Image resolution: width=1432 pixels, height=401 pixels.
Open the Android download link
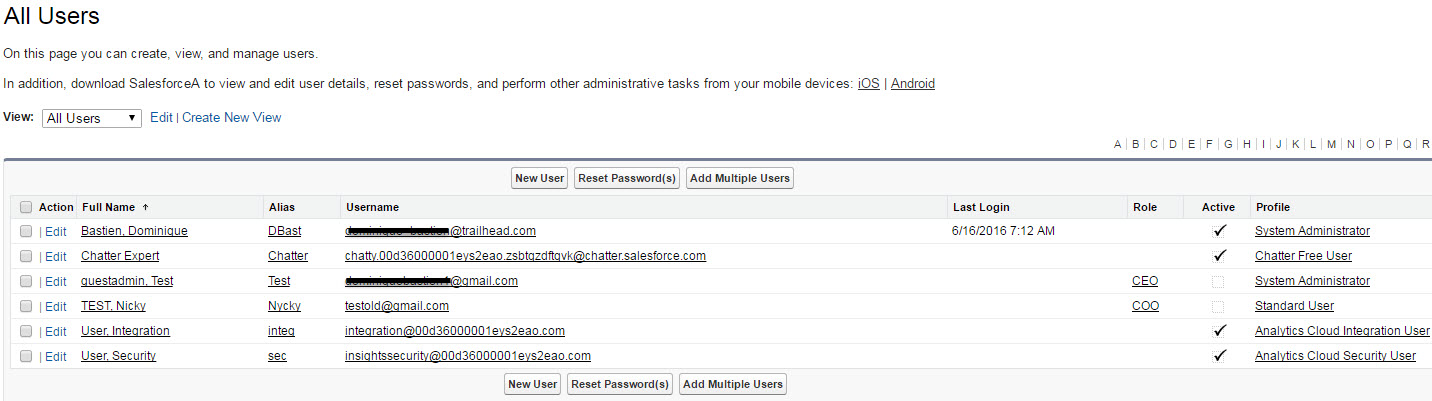tap(912, 84)
